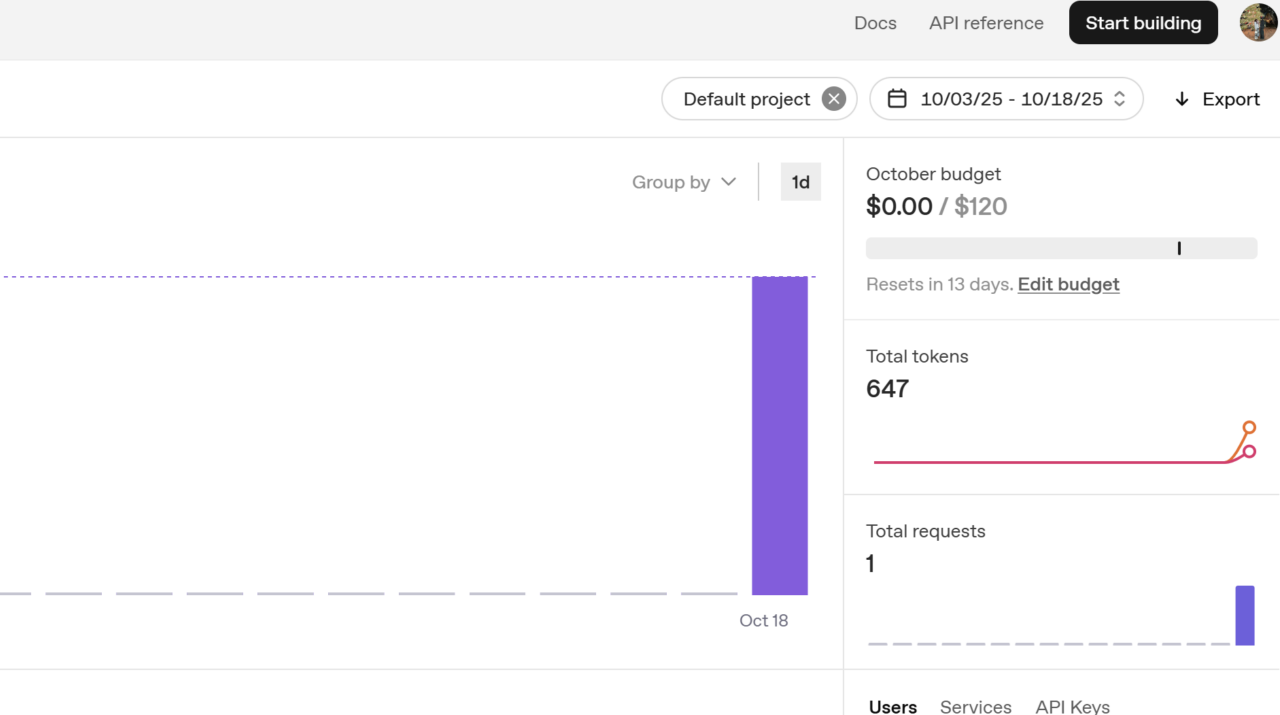
Task: Click the orange data point in tokens chart
Action: click(x=1249, y=428)
